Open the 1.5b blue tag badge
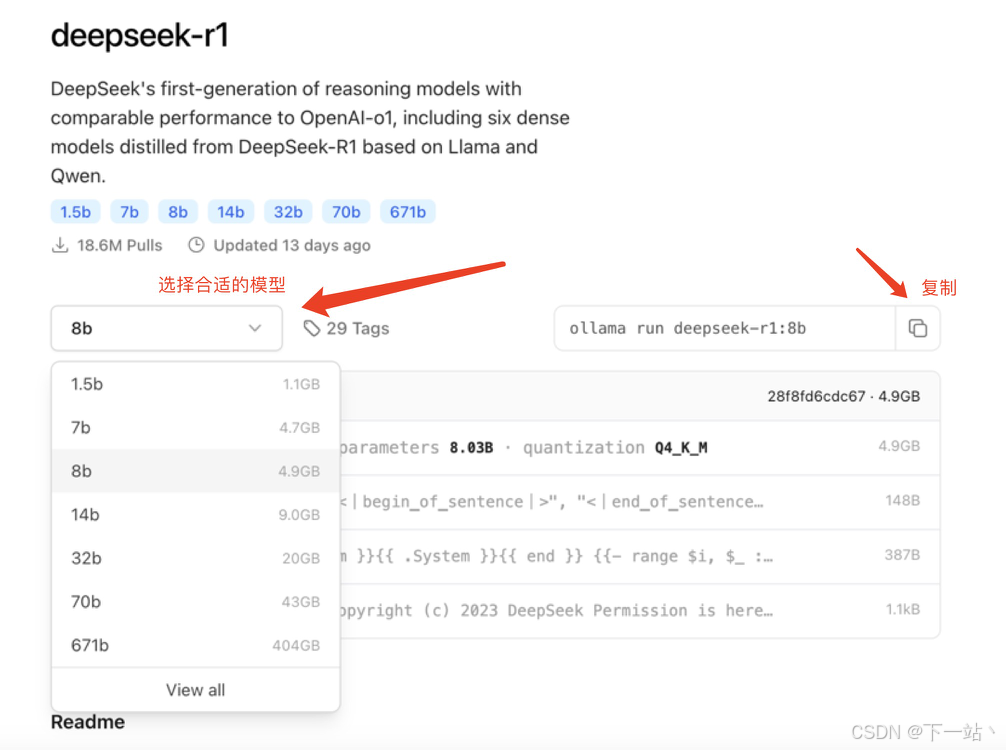Screen dimensions: 1006x750 tap(75, 212)
